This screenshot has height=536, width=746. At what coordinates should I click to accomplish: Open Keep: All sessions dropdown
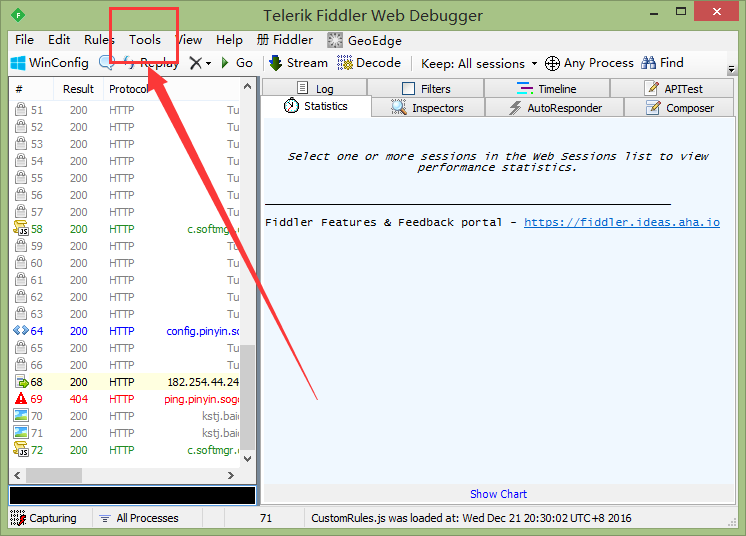pyautogui.click(x=479, y=63)
